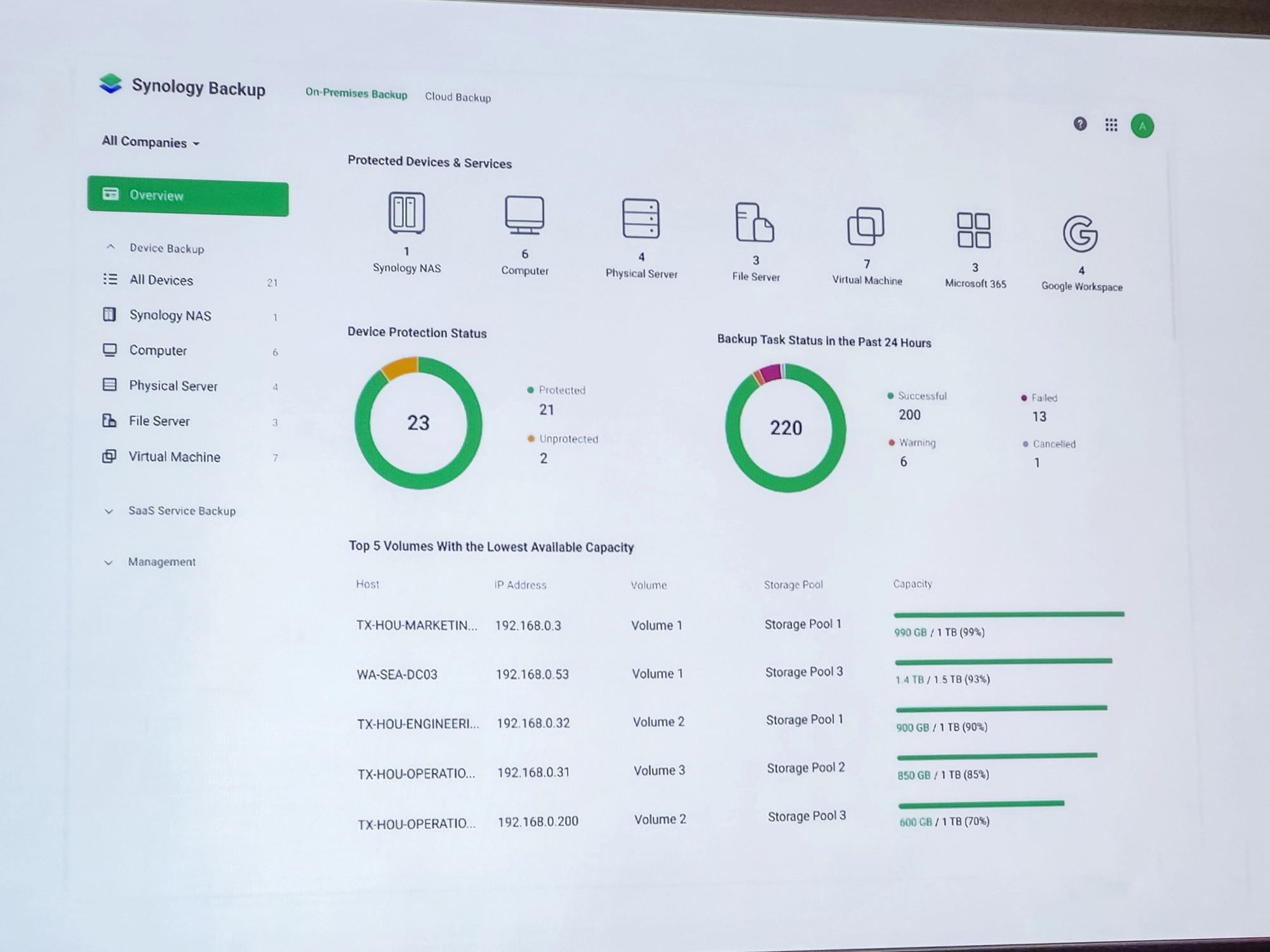Click the Unprotected legend count 2
The height and width of the screenshot is (952, 1270).
click(544, 458)
